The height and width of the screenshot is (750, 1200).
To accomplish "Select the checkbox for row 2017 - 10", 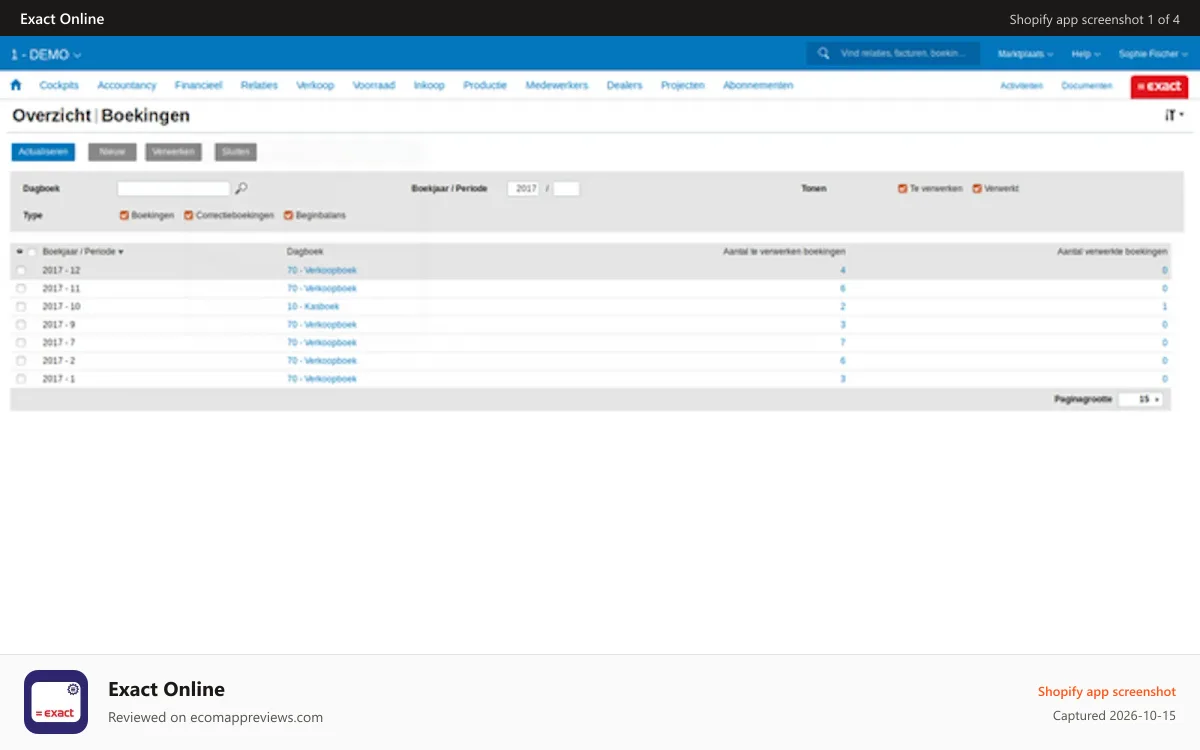I will click(x=21, y=307).
